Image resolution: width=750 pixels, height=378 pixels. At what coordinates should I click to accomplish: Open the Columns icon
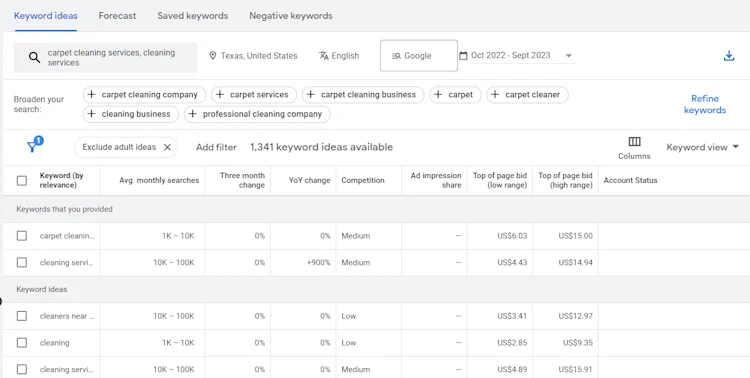tap(634, 142)
